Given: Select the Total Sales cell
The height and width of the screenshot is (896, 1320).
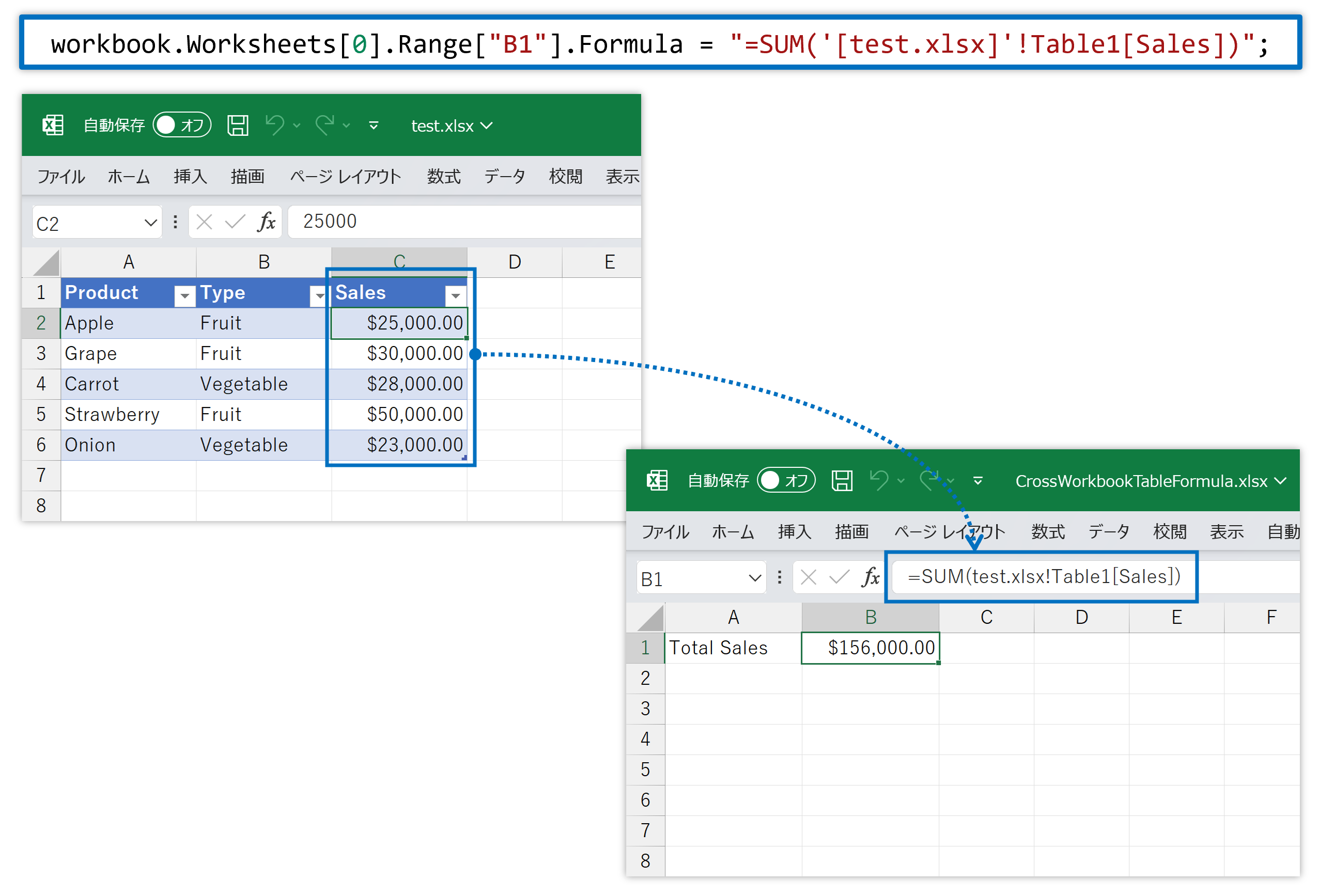Looking at the screenshot, I should [733, 648].
